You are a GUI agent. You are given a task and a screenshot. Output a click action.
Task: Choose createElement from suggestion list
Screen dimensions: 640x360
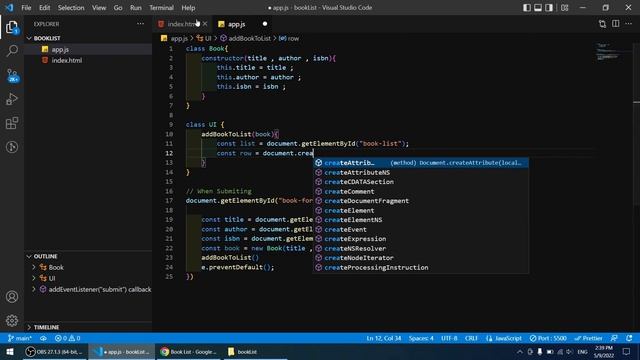(x=421, y=211)
